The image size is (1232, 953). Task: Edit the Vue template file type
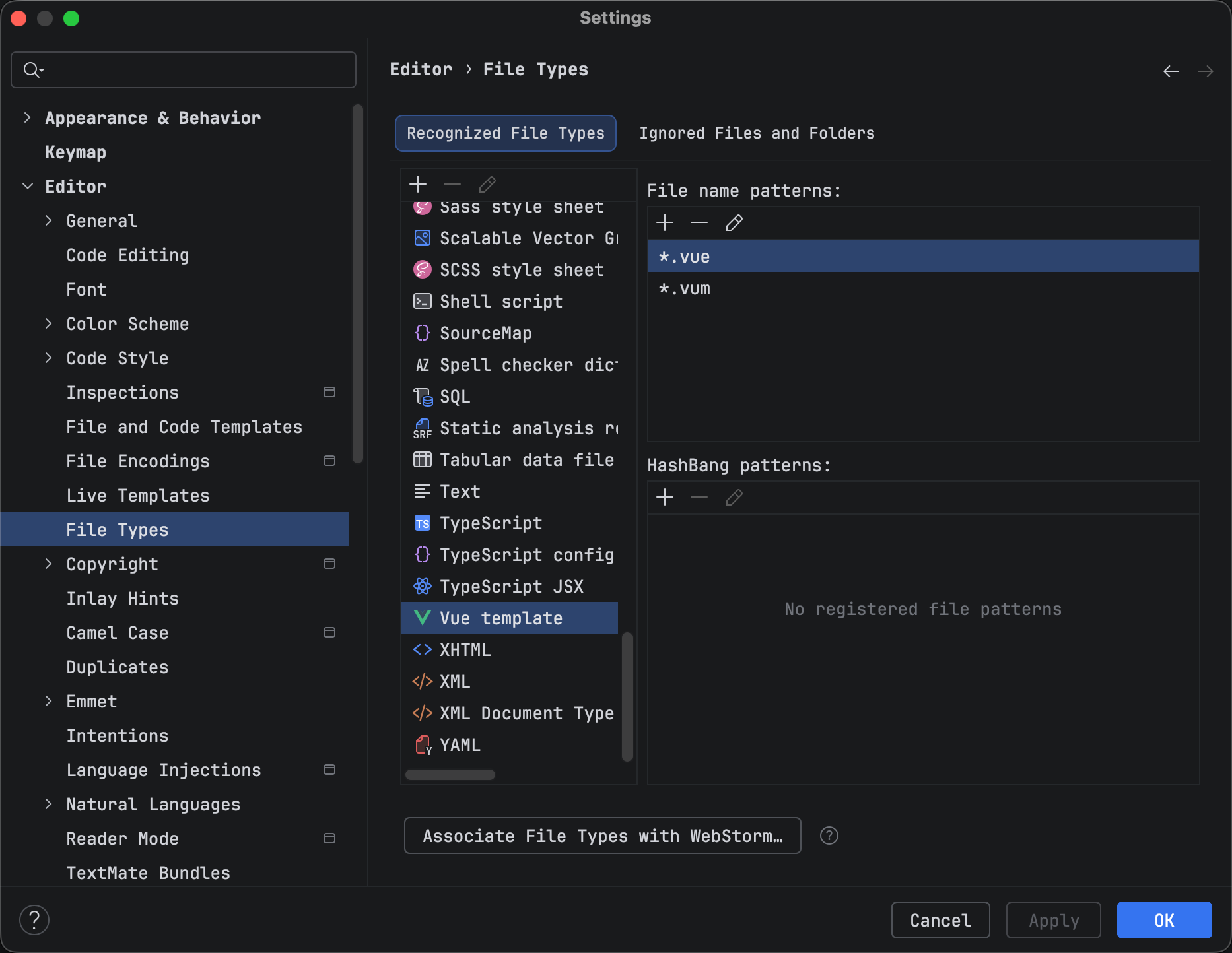tap(487, 184)
